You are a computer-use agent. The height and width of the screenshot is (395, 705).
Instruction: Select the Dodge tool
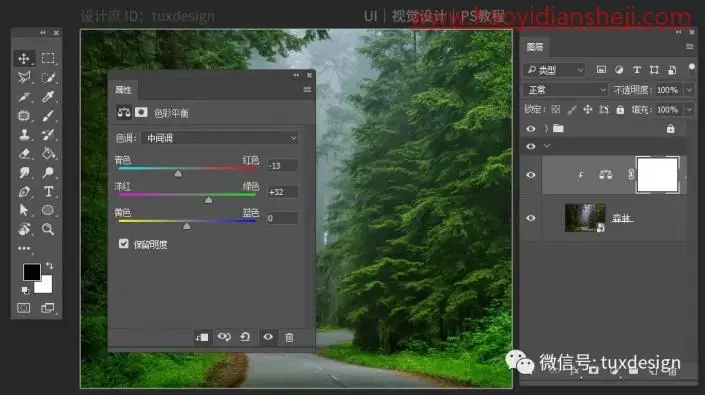[x=48, y=173]
